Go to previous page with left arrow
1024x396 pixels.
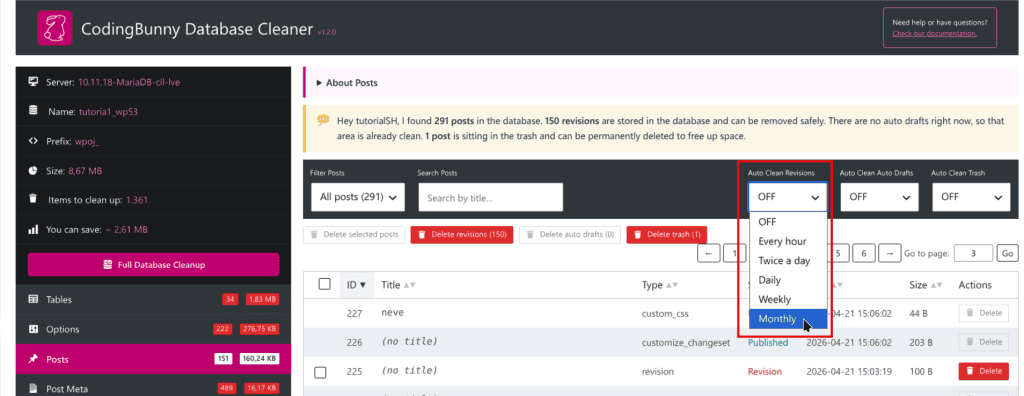click(x=709, y=253)
